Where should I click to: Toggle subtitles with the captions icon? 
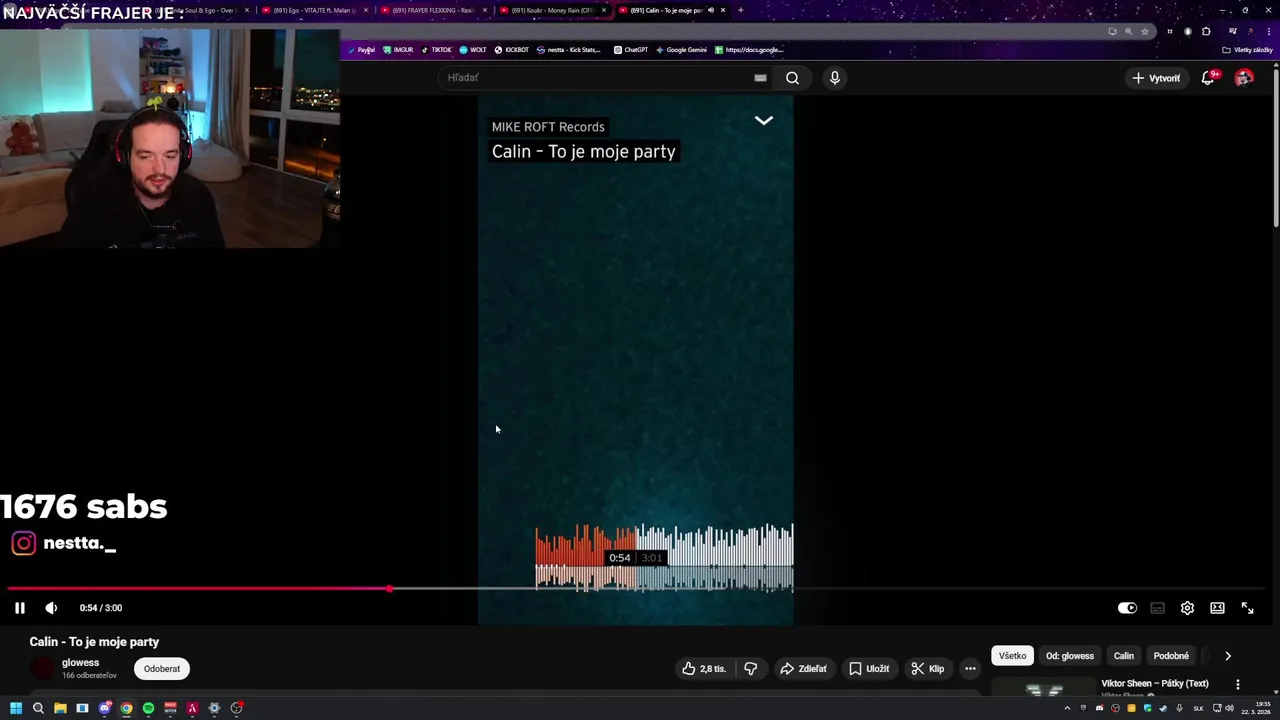1157,608
